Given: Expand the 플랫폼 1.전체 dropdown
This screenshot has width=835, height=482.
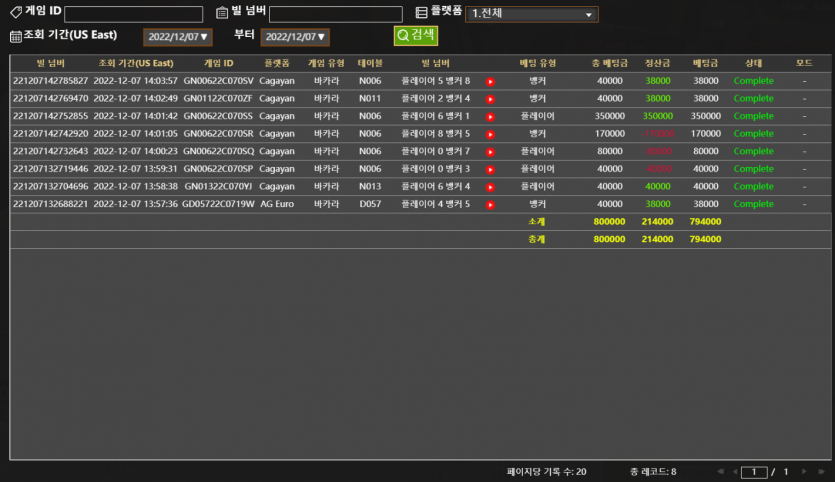Looking at the screenshot, I should point(531,14).
